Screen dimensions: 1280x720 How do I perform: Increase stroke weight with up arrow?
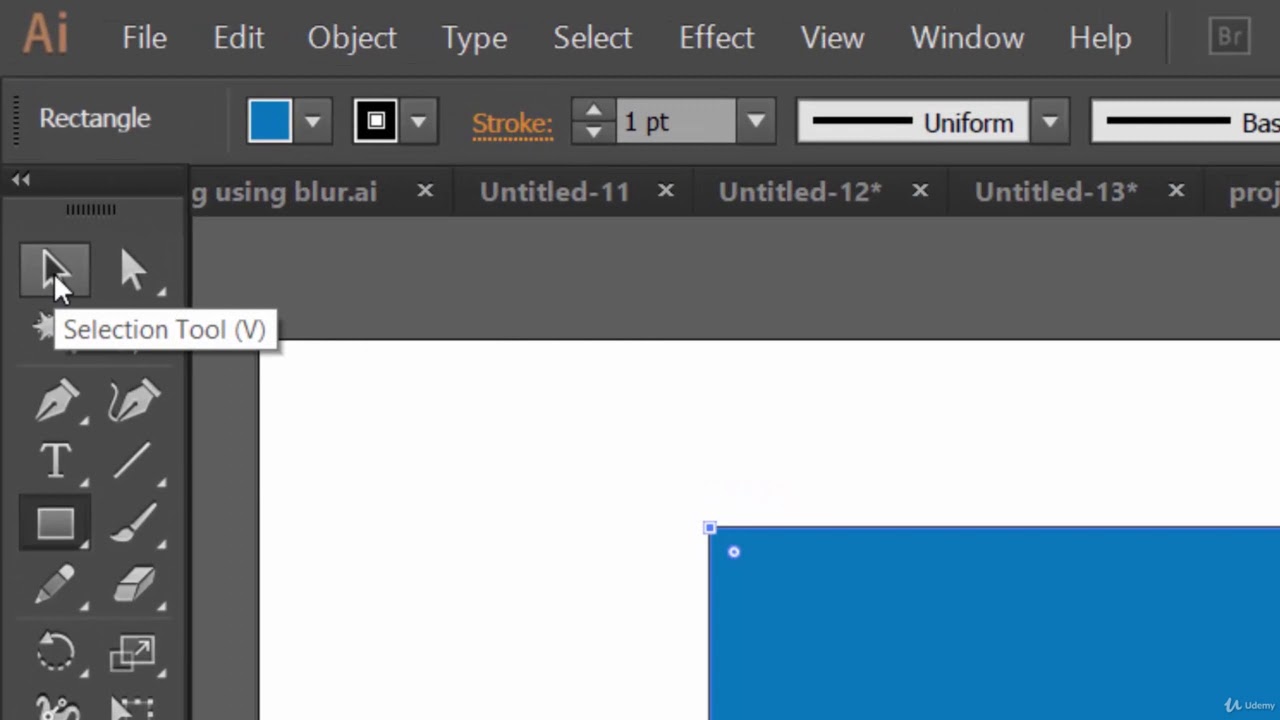click(x=593, y=111)
